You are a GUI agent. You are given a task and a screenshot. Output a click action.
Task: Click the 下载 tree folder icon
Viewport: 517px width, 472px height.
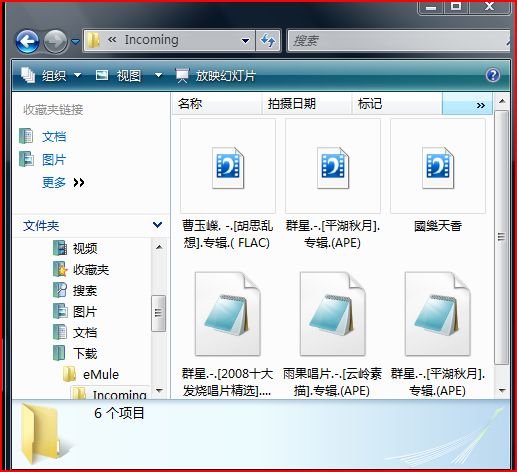(59, 353)
